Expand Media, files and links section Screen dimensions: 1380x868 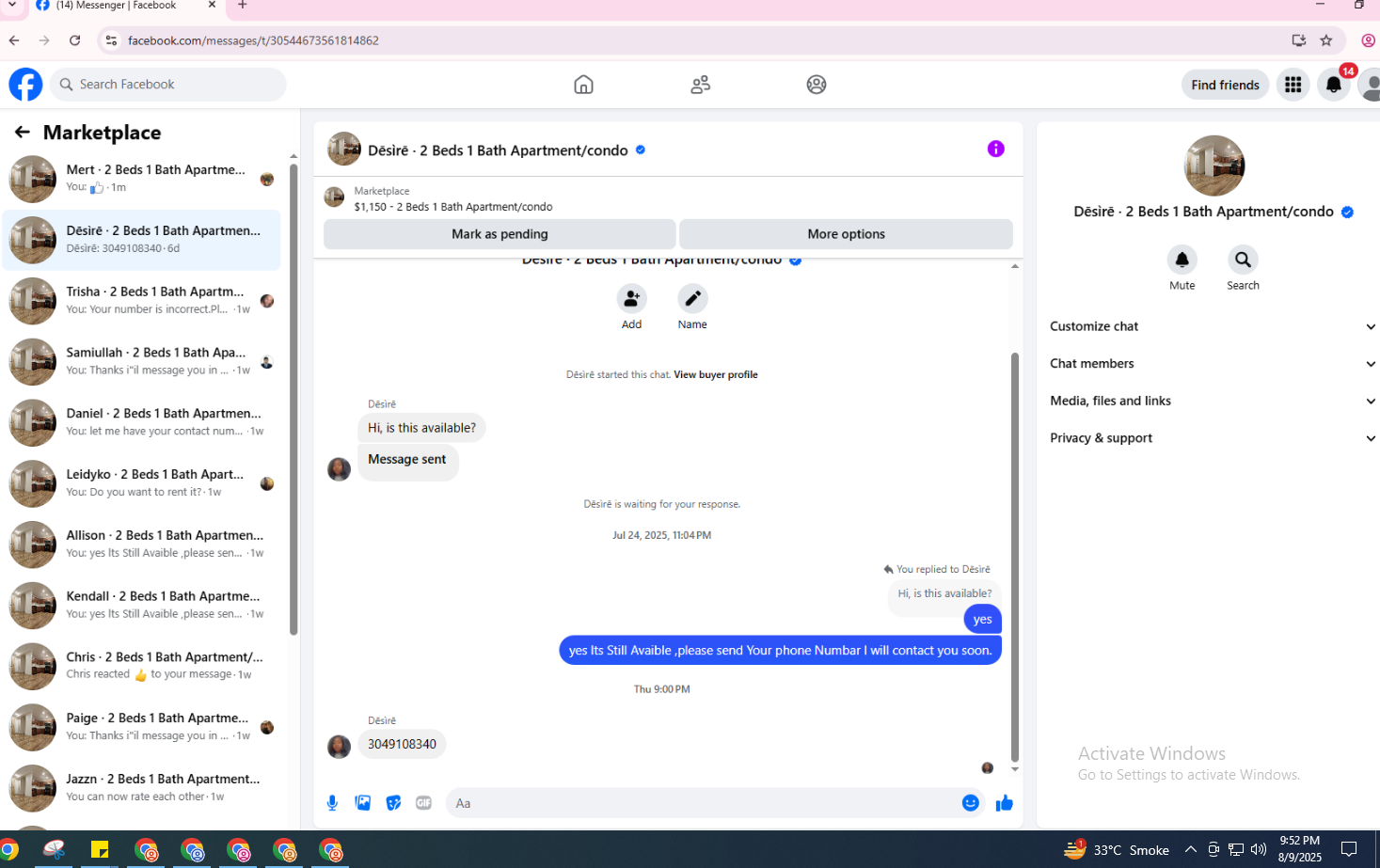(x=1212, y=401)
